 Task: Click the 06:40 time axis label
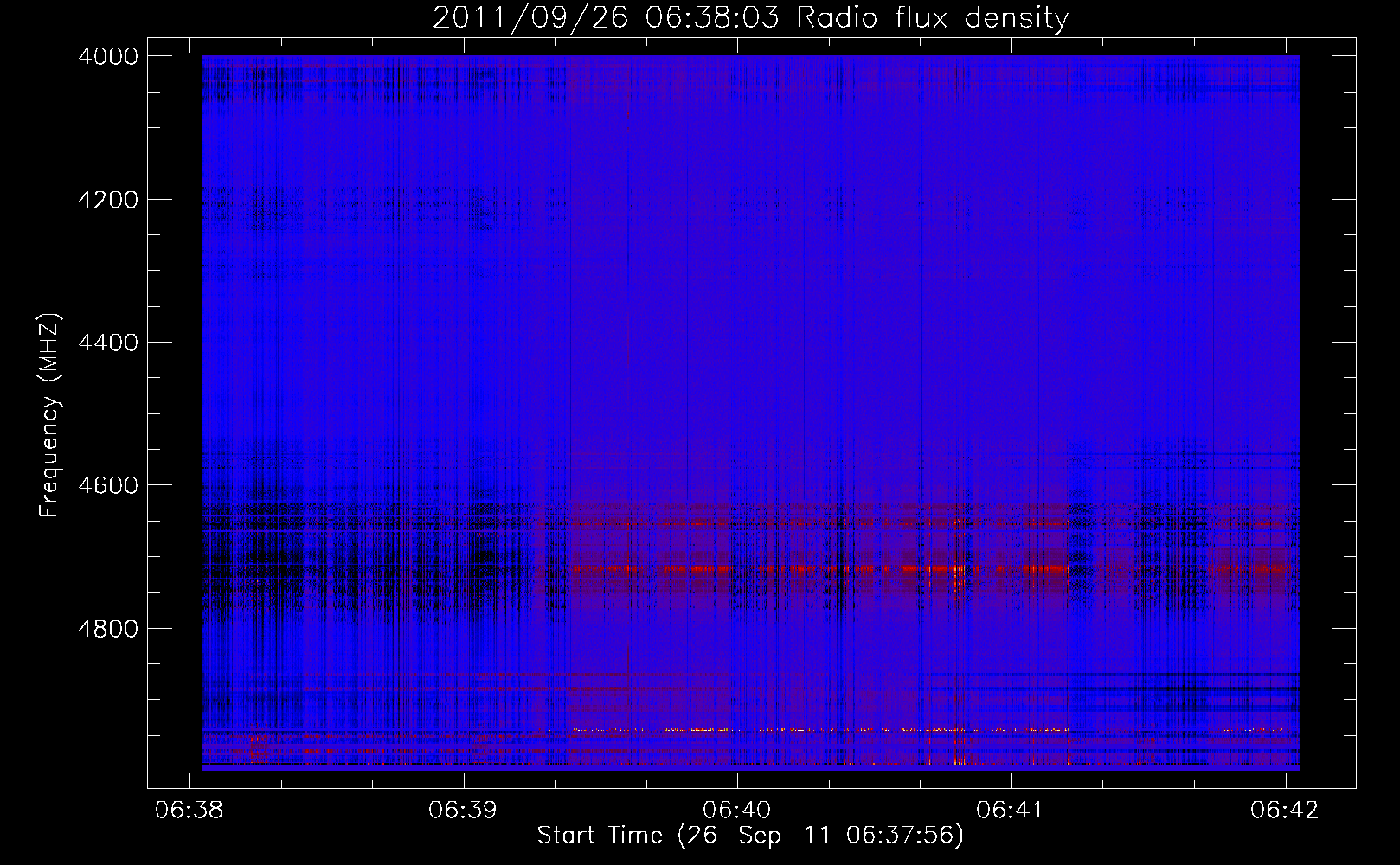click(x=737, y=810)
